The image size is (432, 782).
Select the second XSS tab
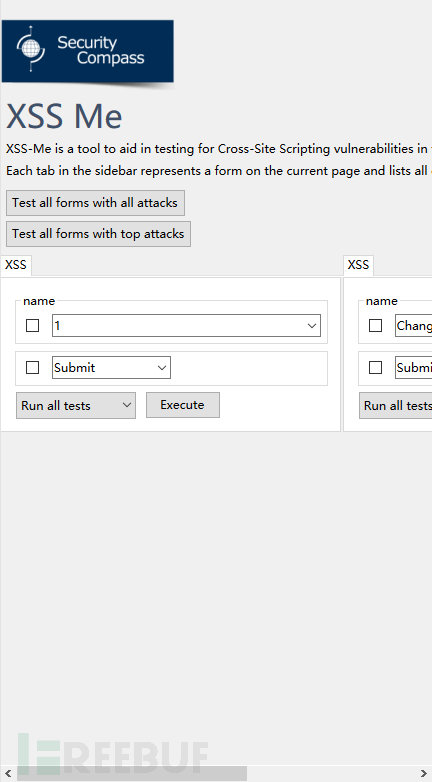tap(358, 265)
